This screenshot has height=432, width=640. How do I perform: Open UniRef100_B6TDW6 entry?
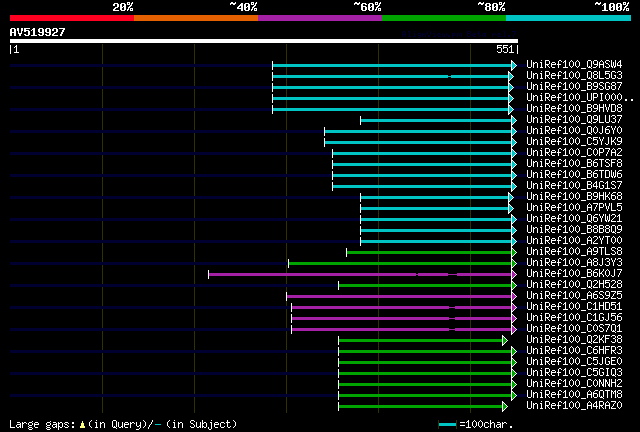point(574,175)
